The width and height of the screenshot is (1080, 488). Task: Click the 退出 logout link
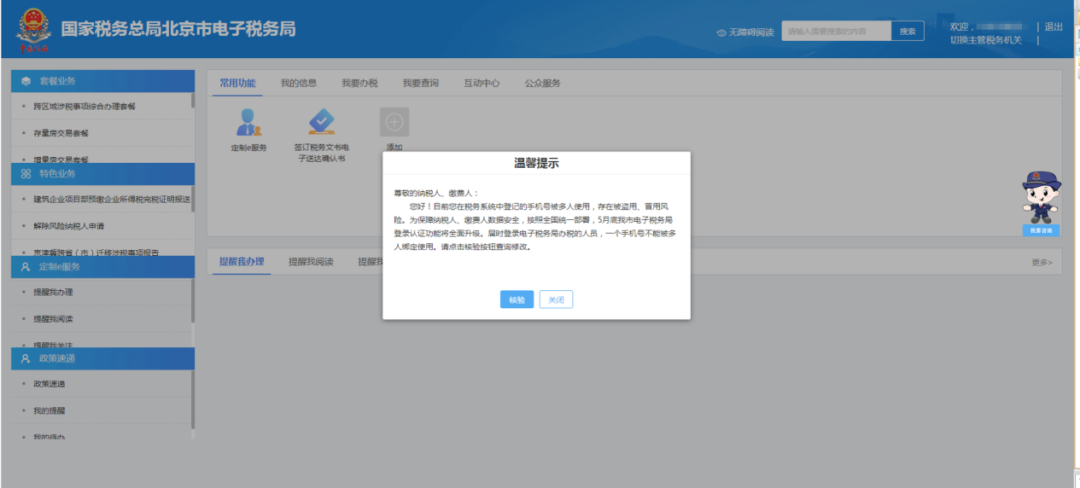[x=1053, y=27]
